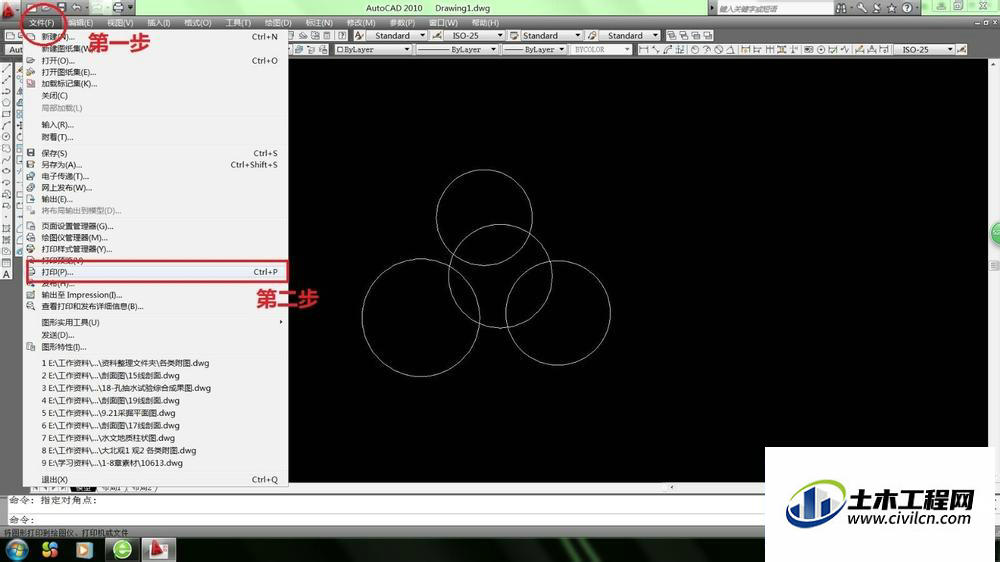The width and height of the screenshot is (1000, 562).
Task: Click Save in the quick access toolbar
Action: coord(62,8)
